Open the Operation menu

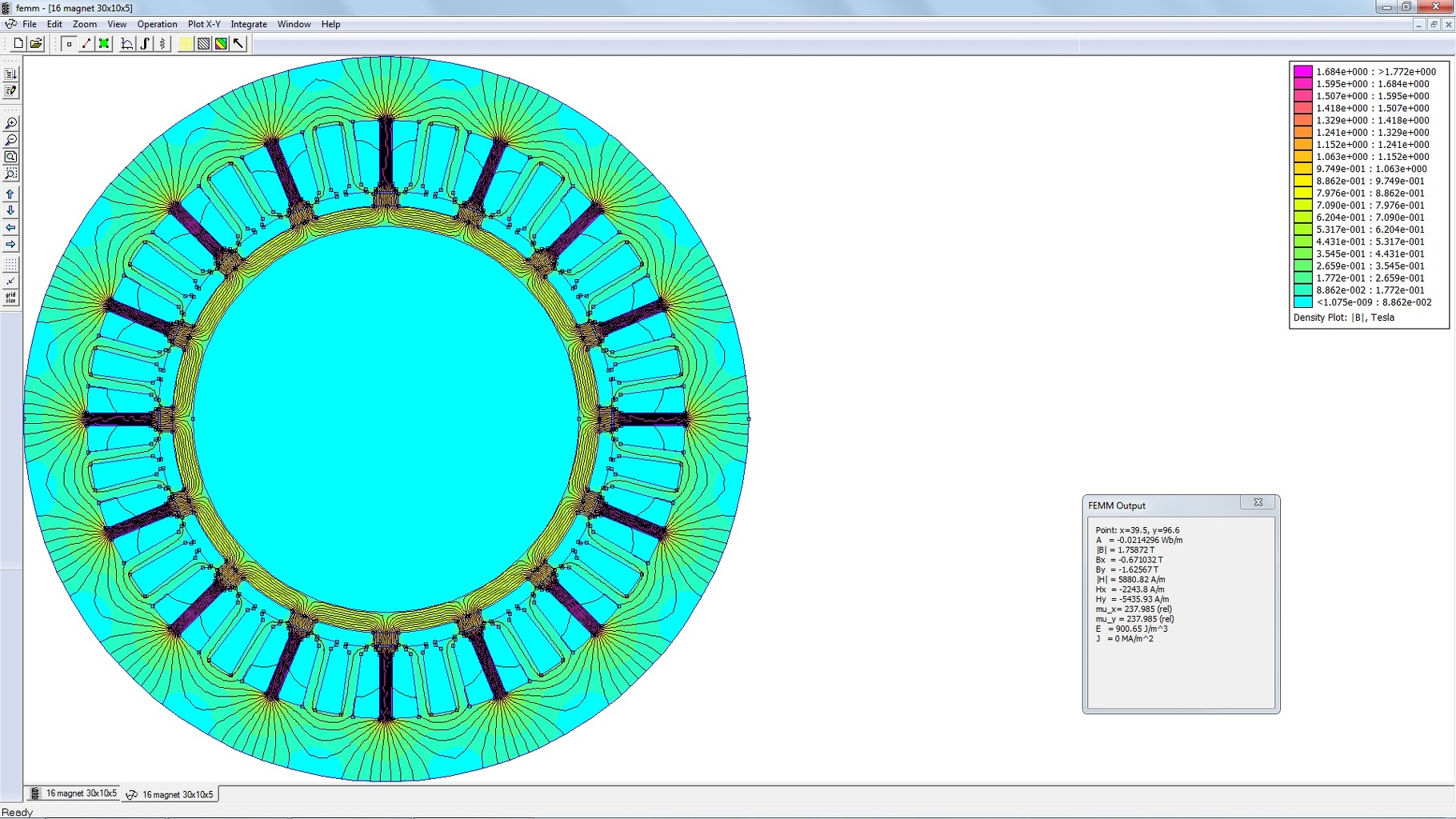pos(157,24)
